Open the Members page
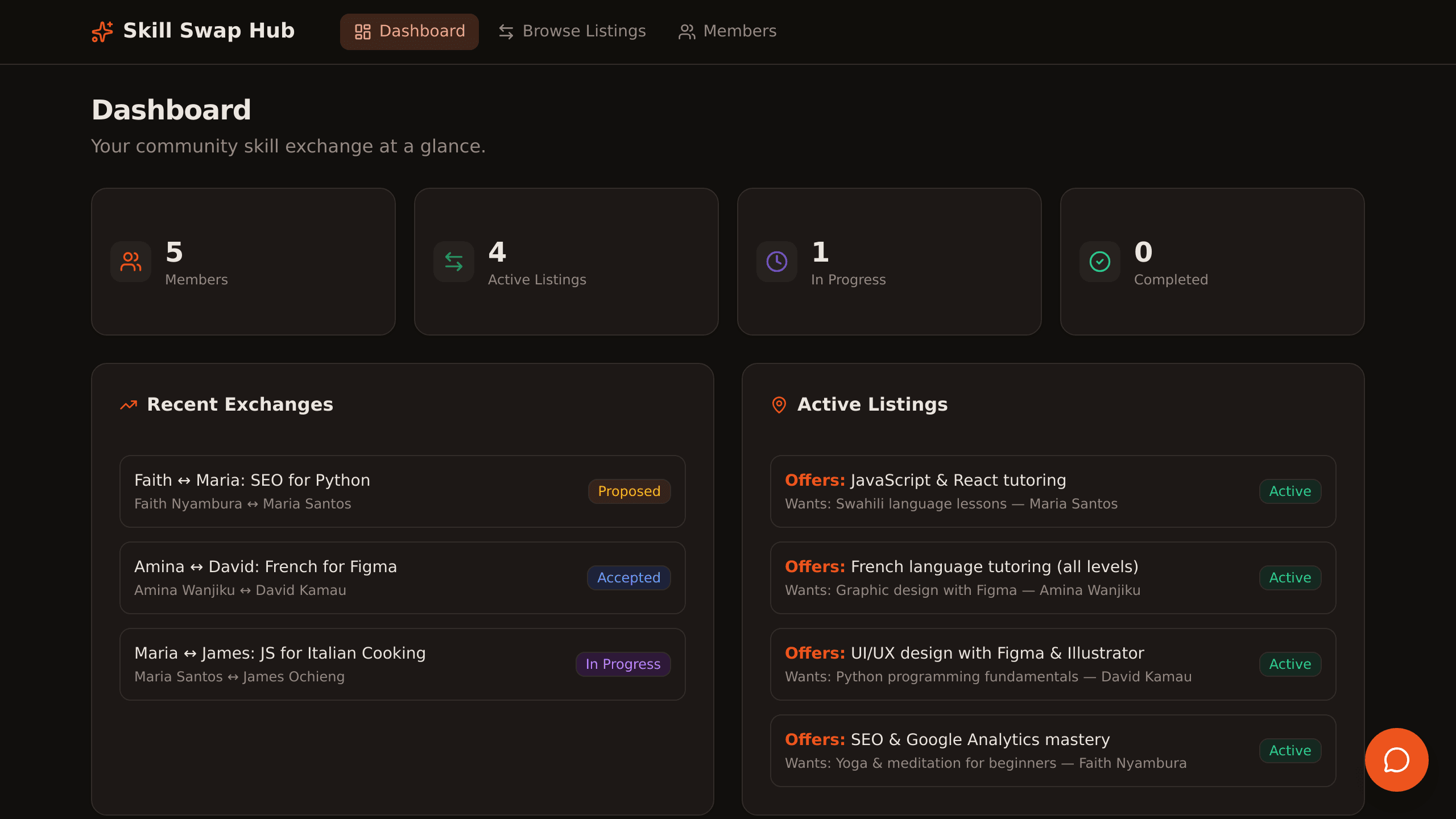Image resolution: width=1456 pixels, height=819 pixels. 727,31
